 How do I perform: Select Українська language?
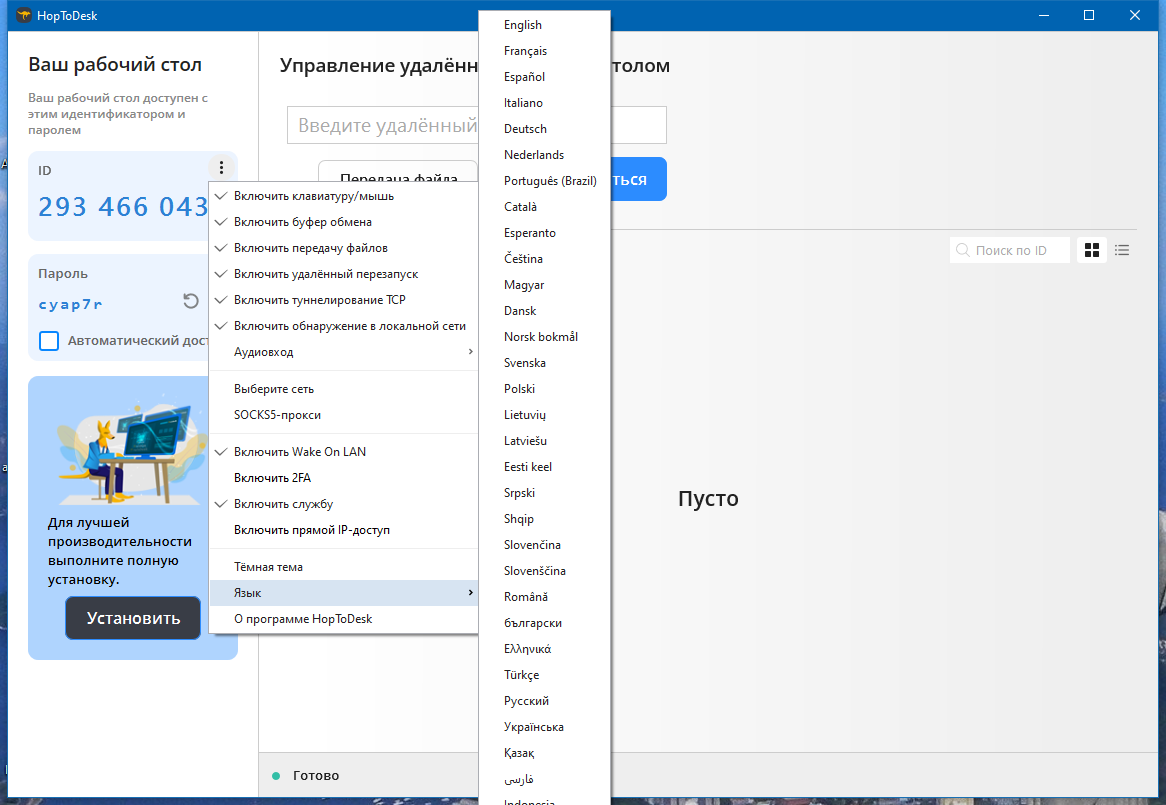(544, 728)
